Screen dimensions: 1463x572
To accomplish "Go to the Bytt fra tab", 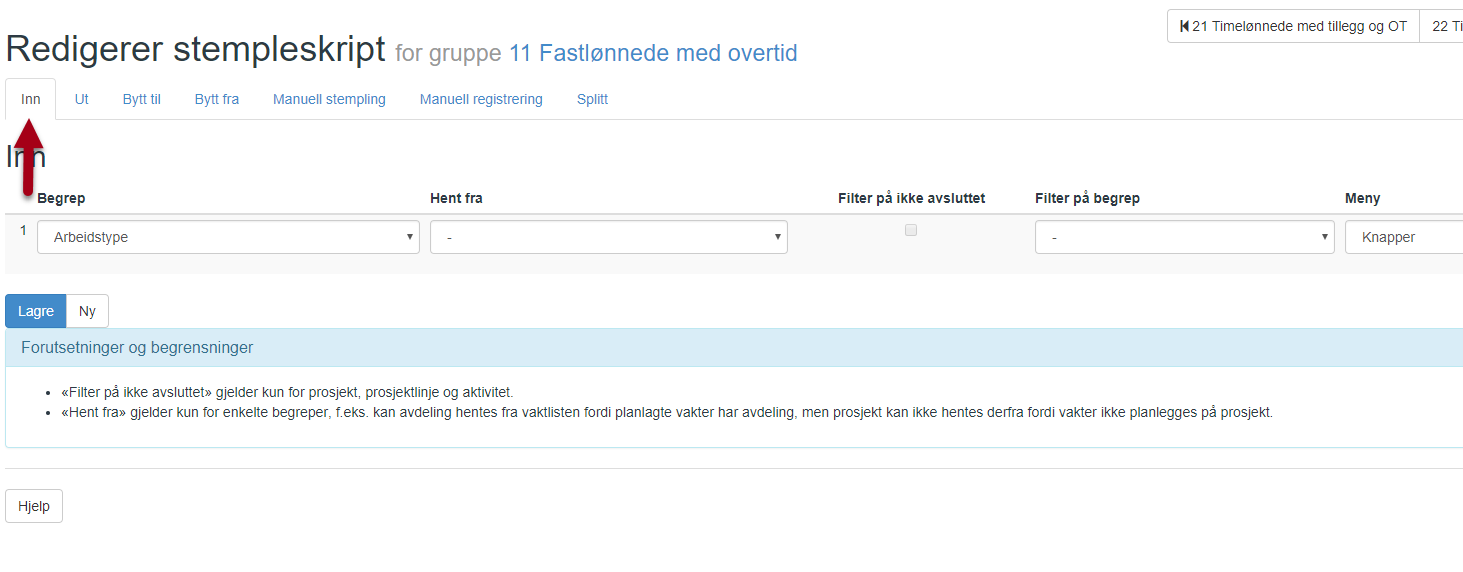I will tap(217, 99).
